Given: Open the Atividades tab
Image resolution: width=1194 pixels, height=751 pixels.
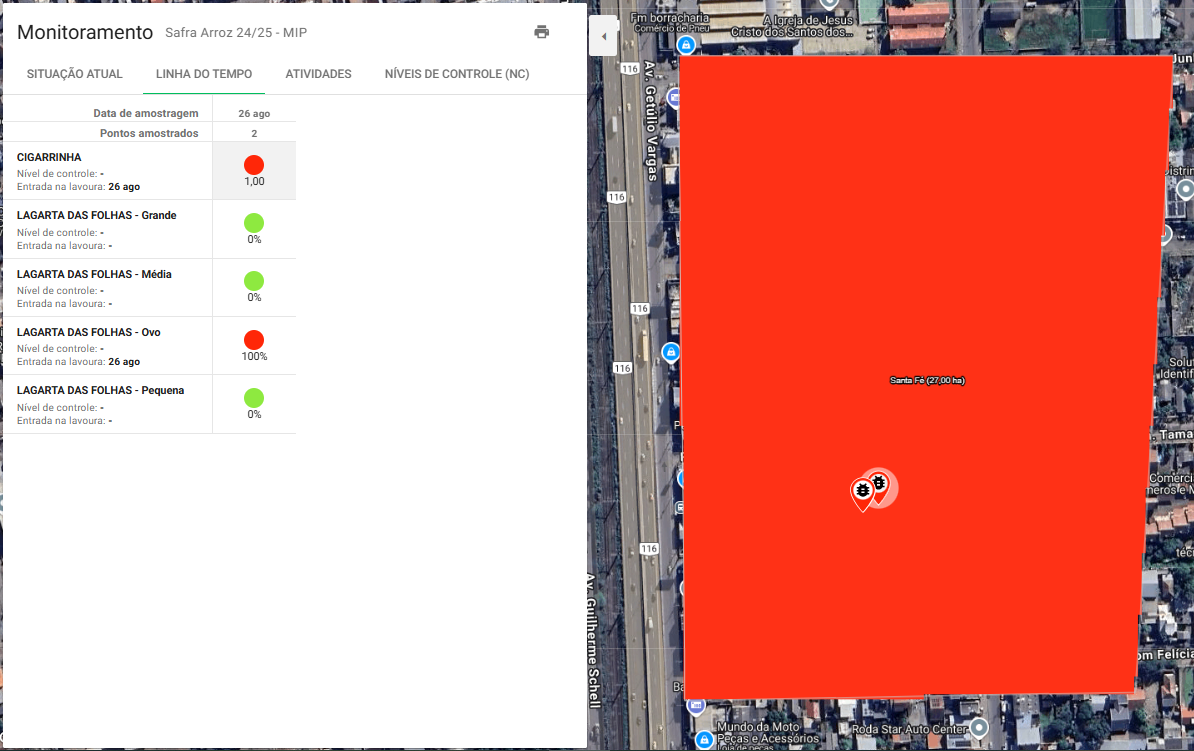Looking at the screenshot, I should pos(318,74).
